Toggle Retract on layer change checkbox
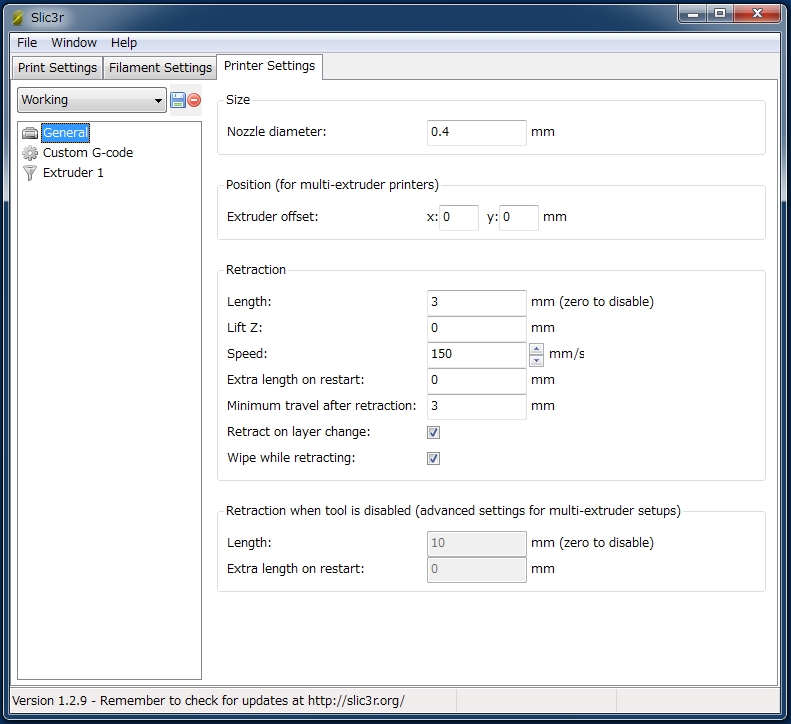The image size is (791, 724). (x=433, y=432)
